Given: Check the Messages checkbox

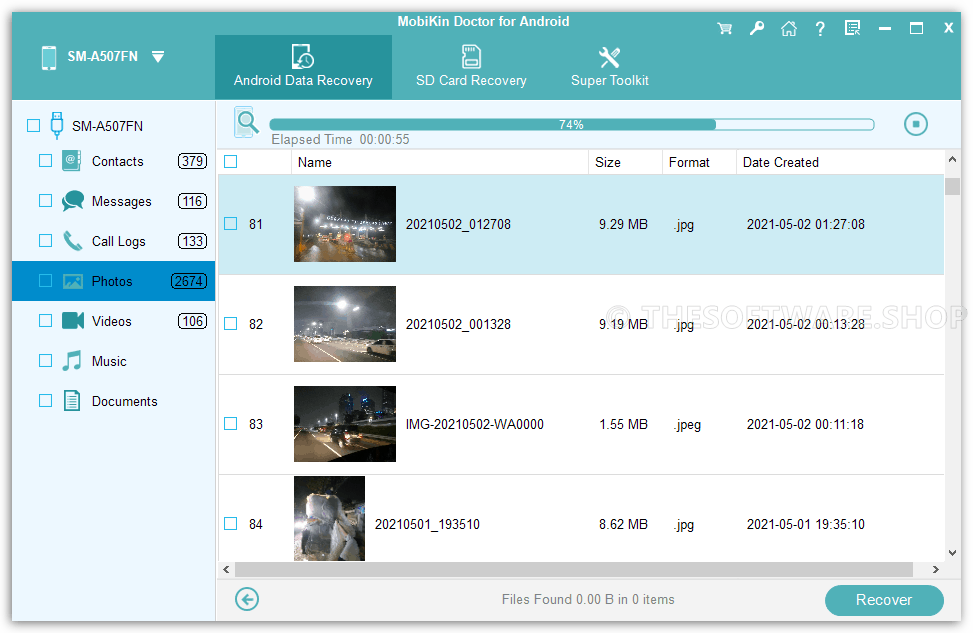Looking at the screenshot, I should click(45, 200).
